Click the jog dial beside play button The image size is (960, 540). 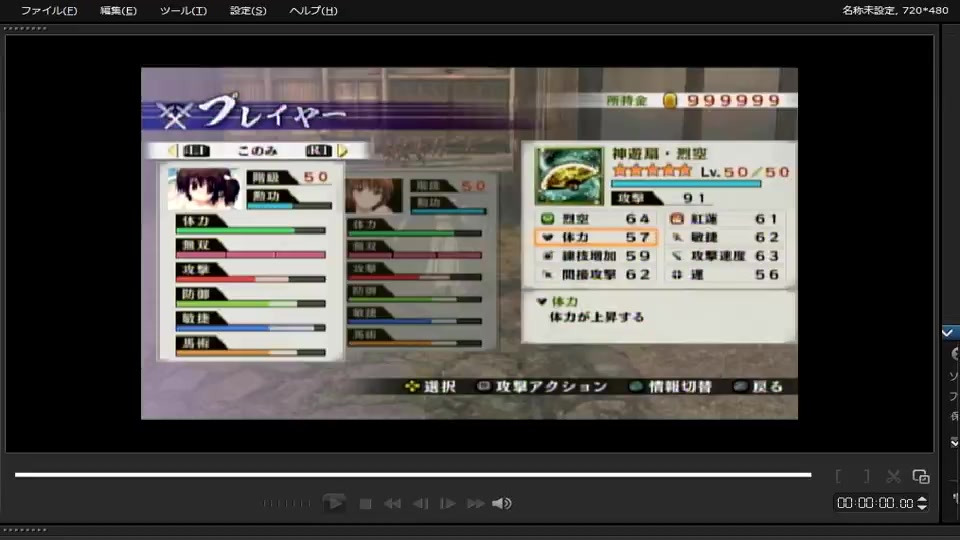tap(287, 503)
